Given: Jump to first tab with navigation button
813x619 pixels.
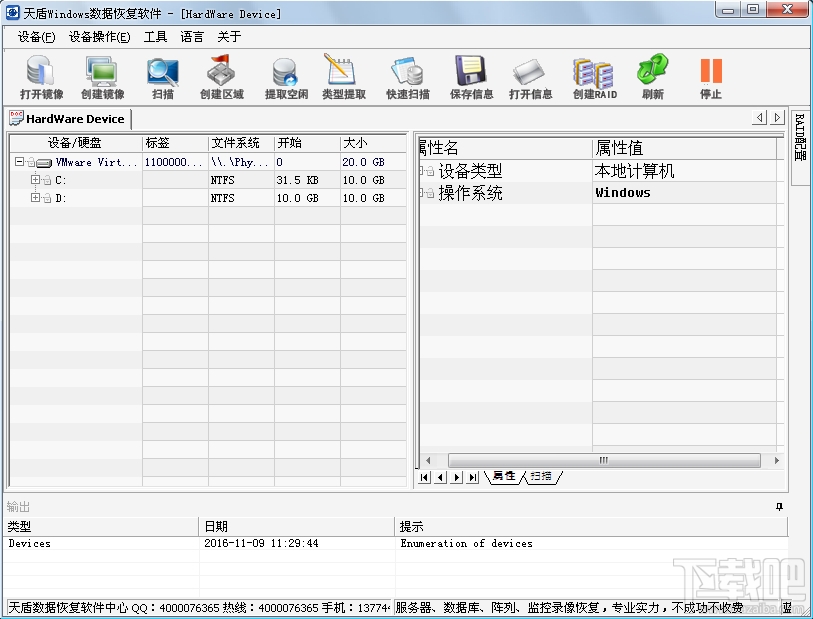Looking at the screenshot, I should click(424, 477).
